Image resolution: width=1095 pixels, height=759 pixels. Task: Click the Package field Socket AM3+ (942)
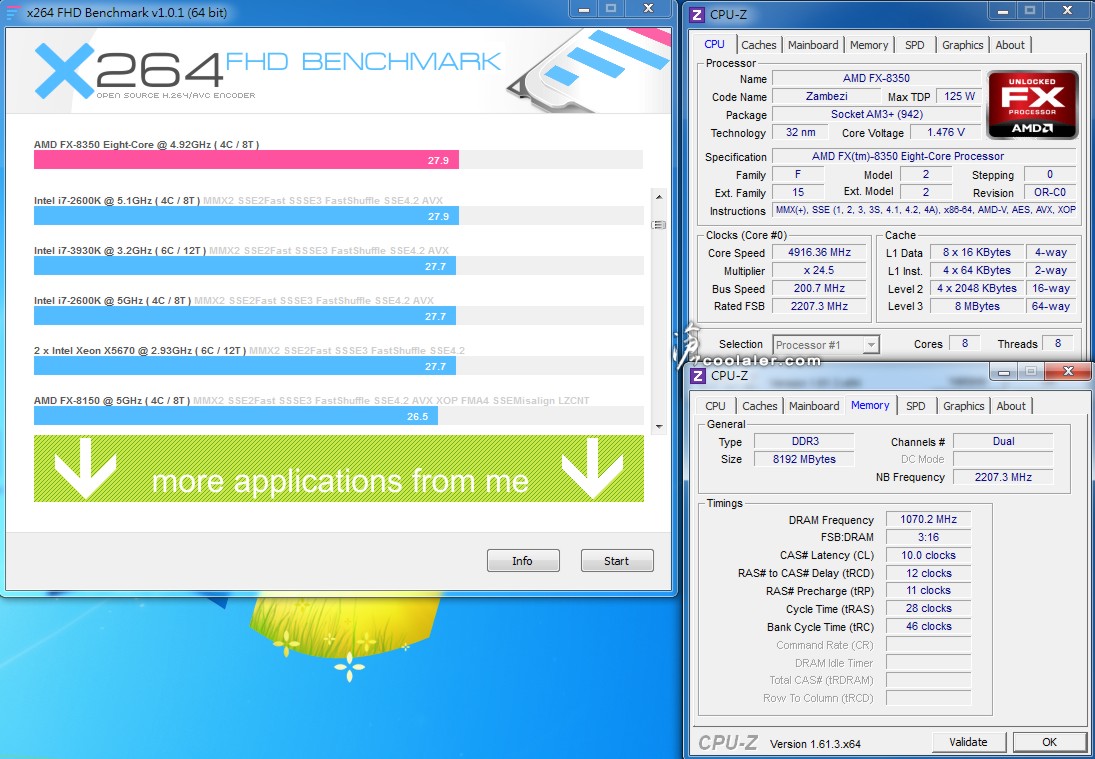tap(876, 114)
